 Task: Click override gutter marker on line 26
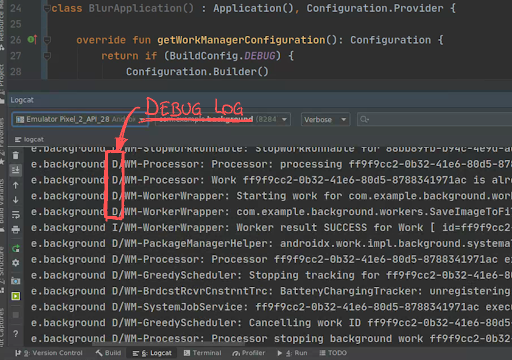point(32,40)
